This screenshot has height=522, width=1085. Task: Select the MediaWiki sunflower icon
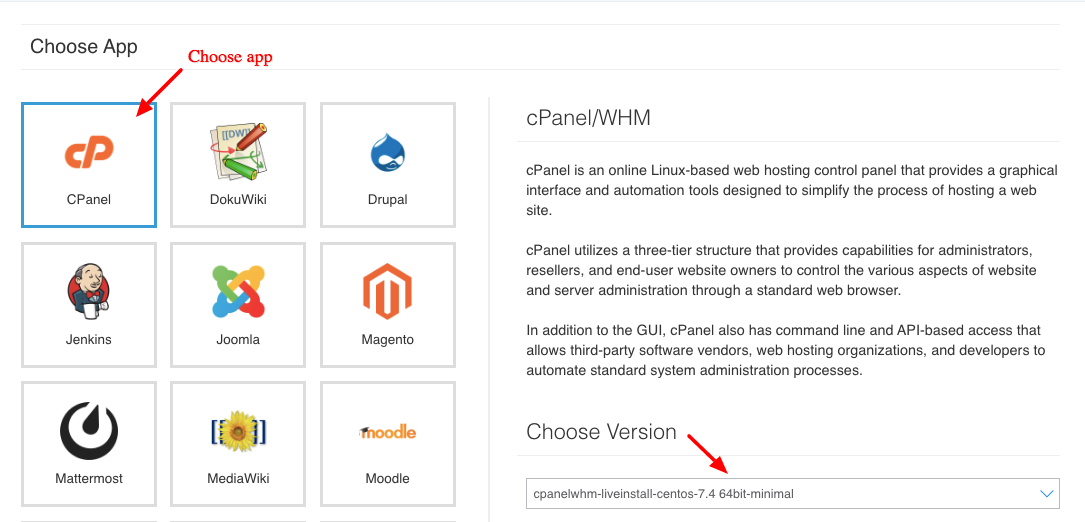pos(238,431)
